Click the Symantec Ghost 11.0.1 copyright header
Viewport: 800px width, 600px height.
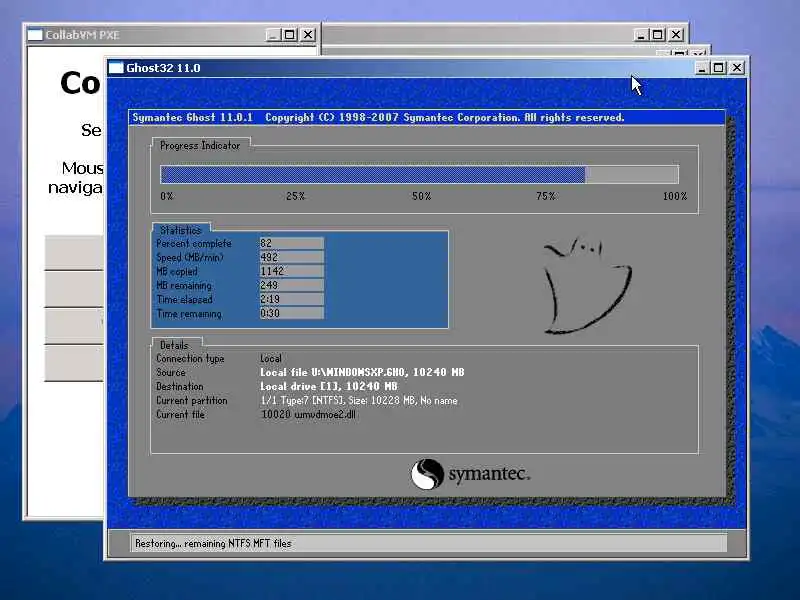coord(378,117)
